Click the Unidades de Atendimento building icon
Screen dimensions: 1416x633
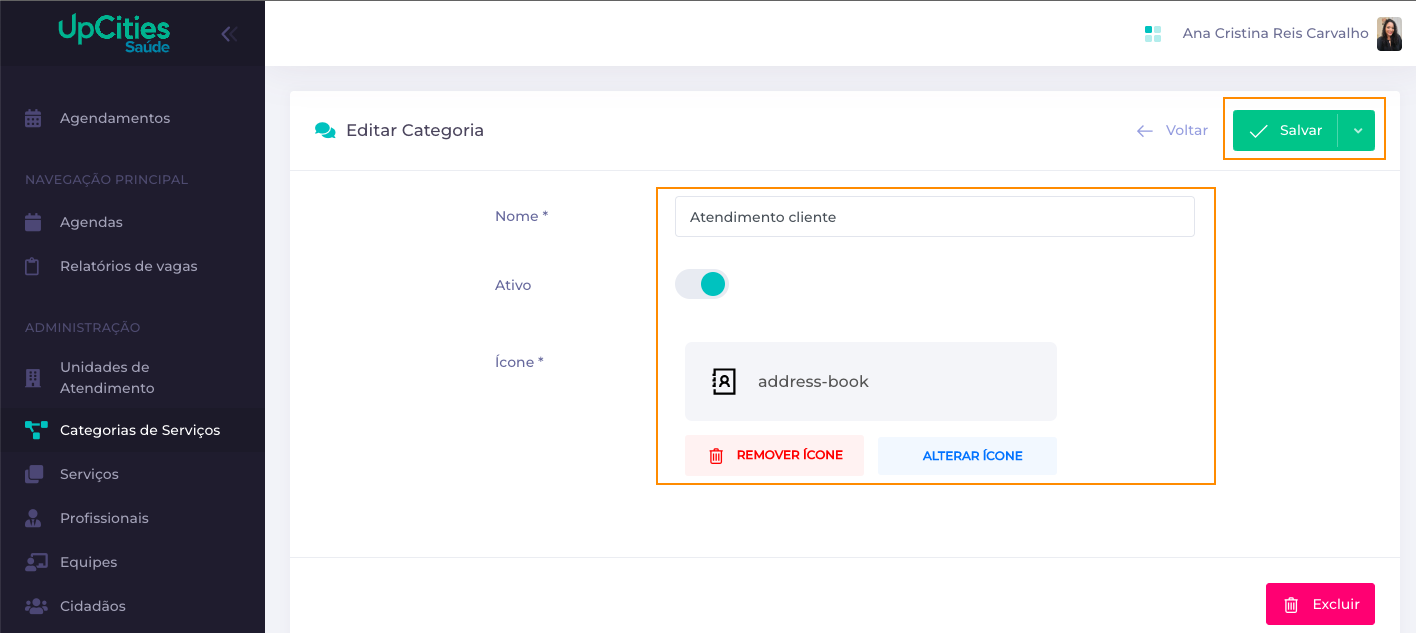coord(33,377)
